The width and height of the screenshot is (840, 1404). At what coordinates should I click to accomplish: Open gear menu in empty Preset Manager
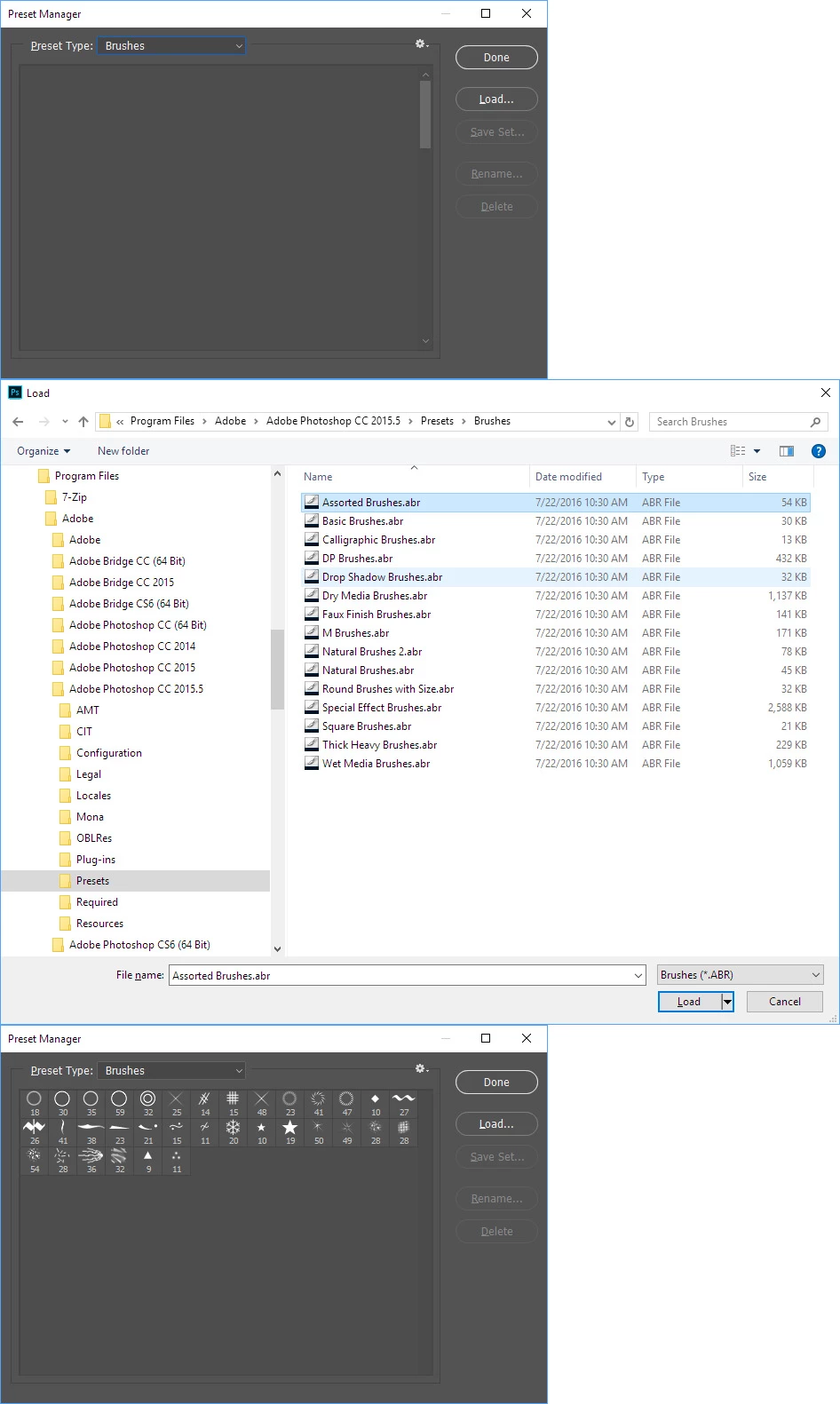422,44
